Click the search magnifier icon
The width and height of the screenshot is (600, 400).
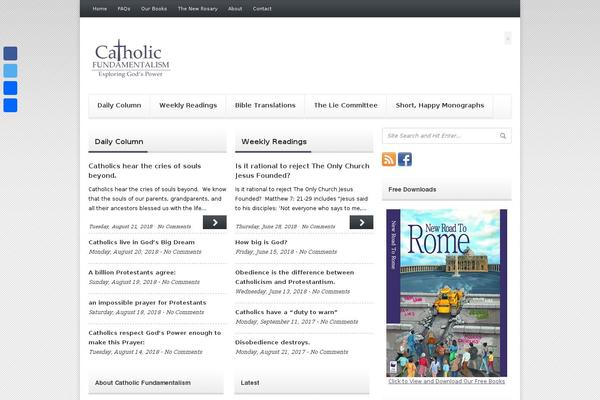tap(503, 136)
